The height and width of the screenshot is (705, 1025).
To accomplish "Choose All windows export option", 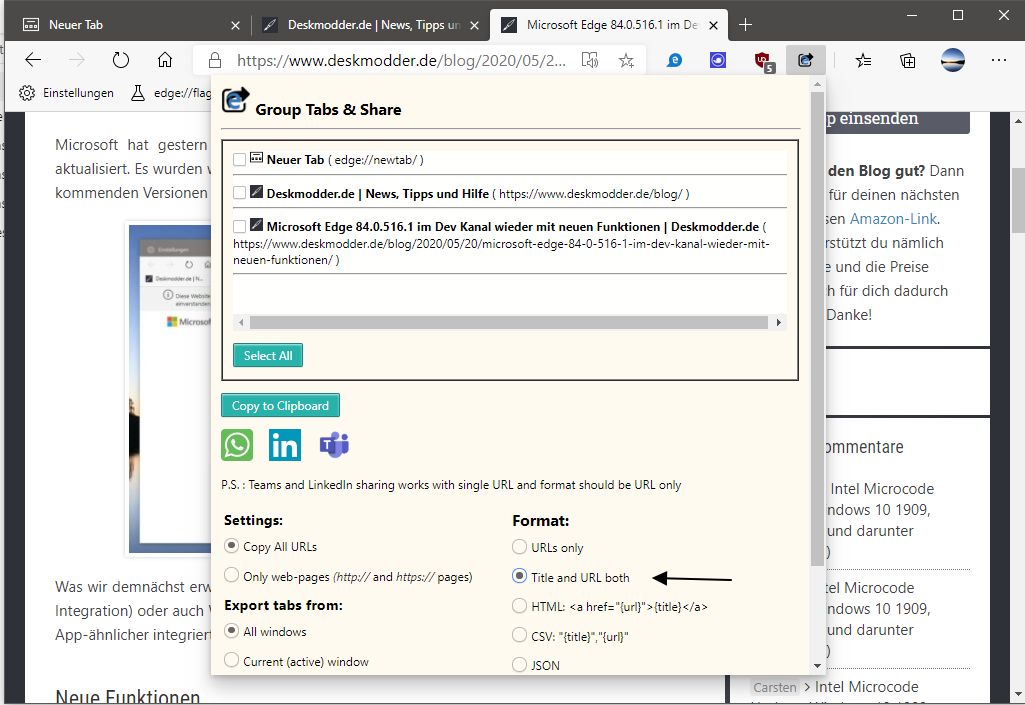I will 231,630.
